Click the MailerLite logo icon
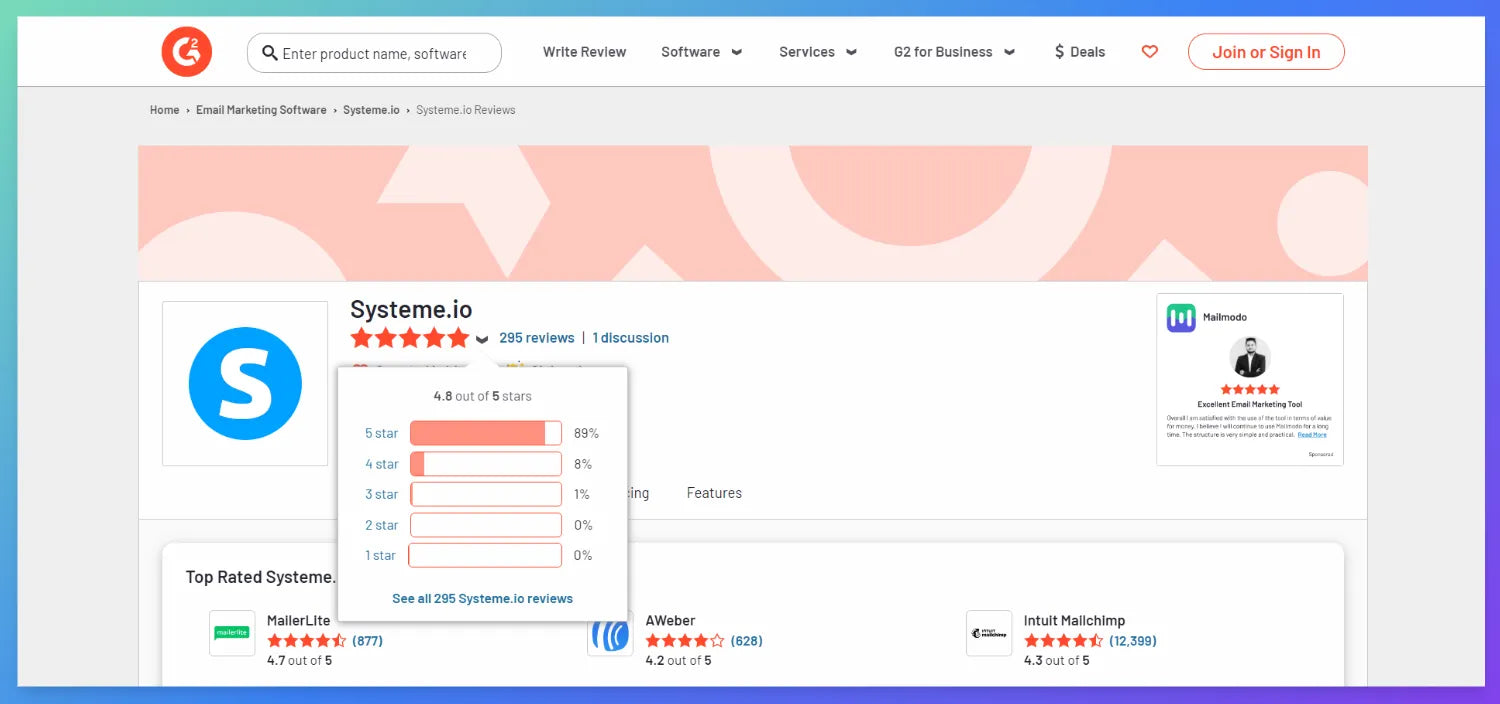 (x=232, y=633)
